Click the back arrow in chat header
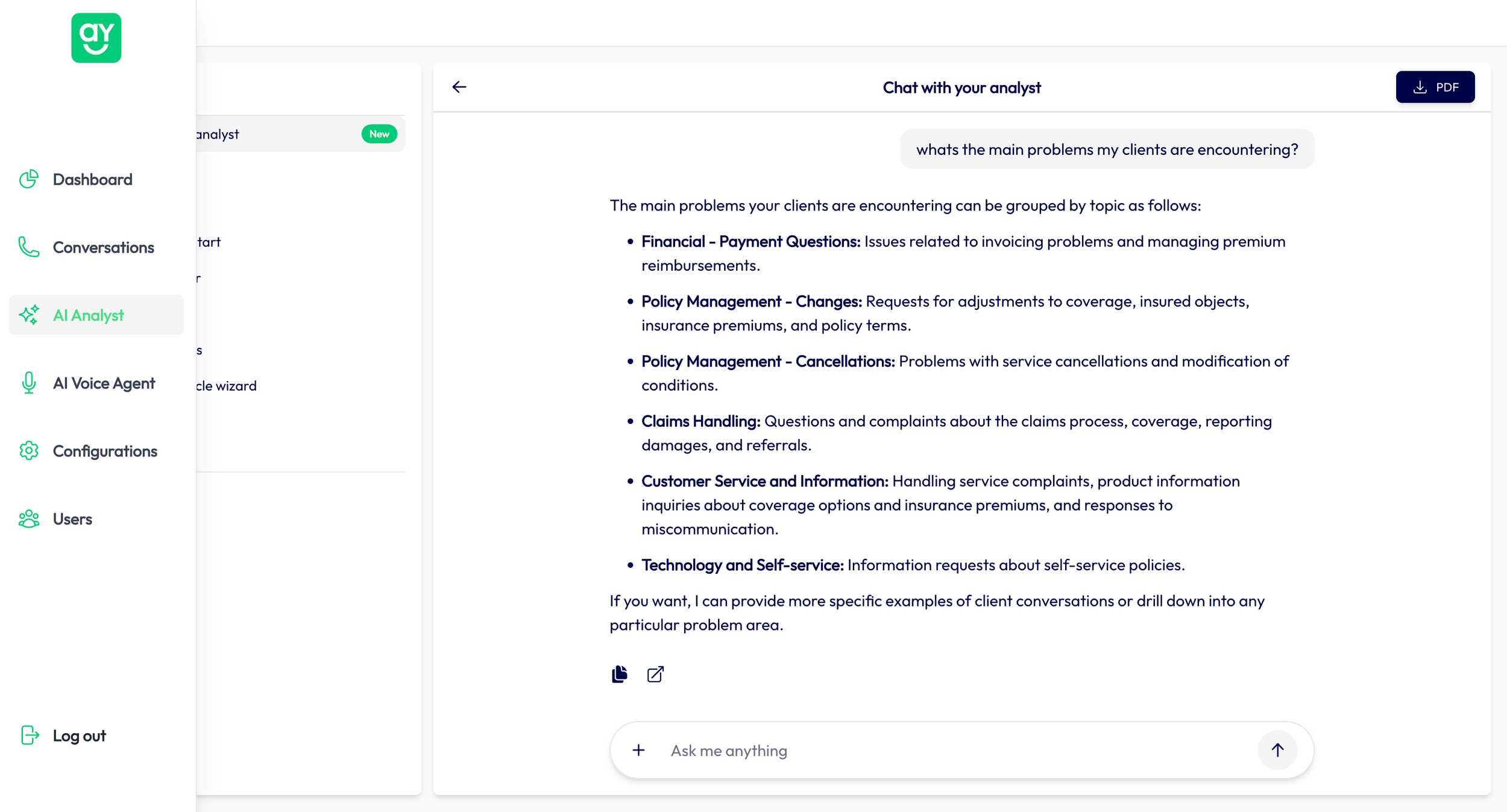The height and width of the screenshot is (812, 1507). point(460,87)
